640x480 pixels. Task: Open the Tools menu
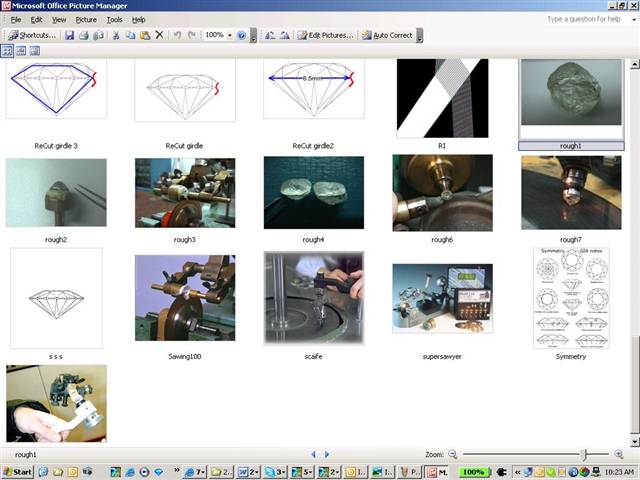pos(114,20)
